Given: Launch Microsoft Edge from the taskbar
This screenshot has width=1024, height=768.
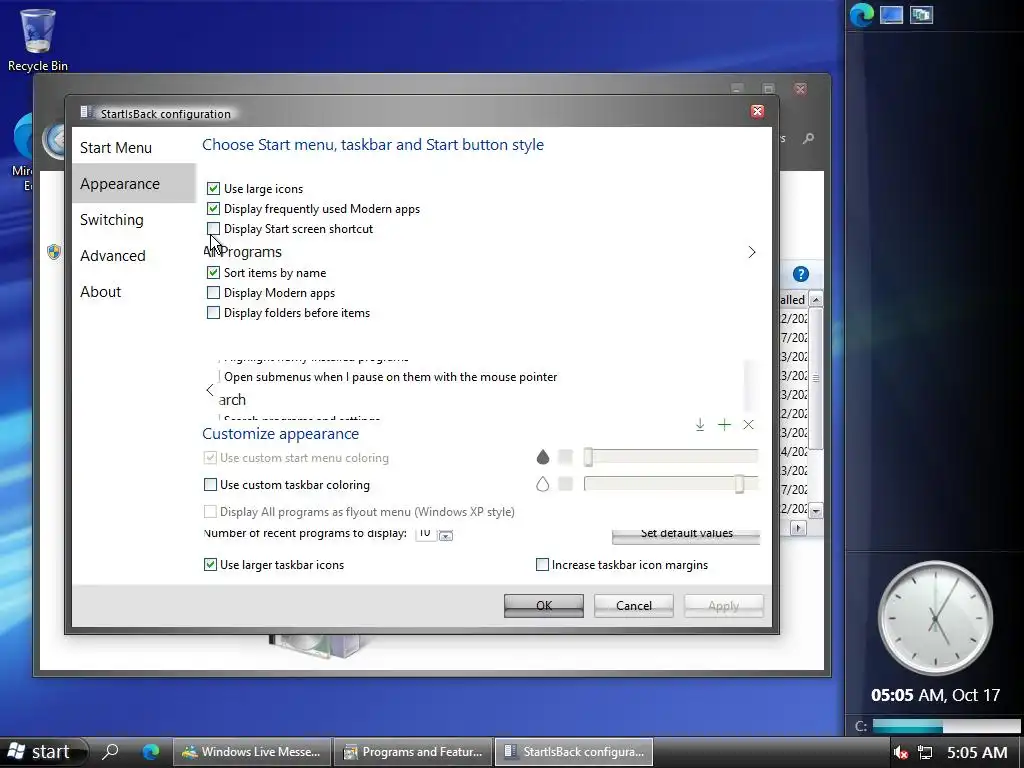Looking at the screenshot, I should pos(151,752).
